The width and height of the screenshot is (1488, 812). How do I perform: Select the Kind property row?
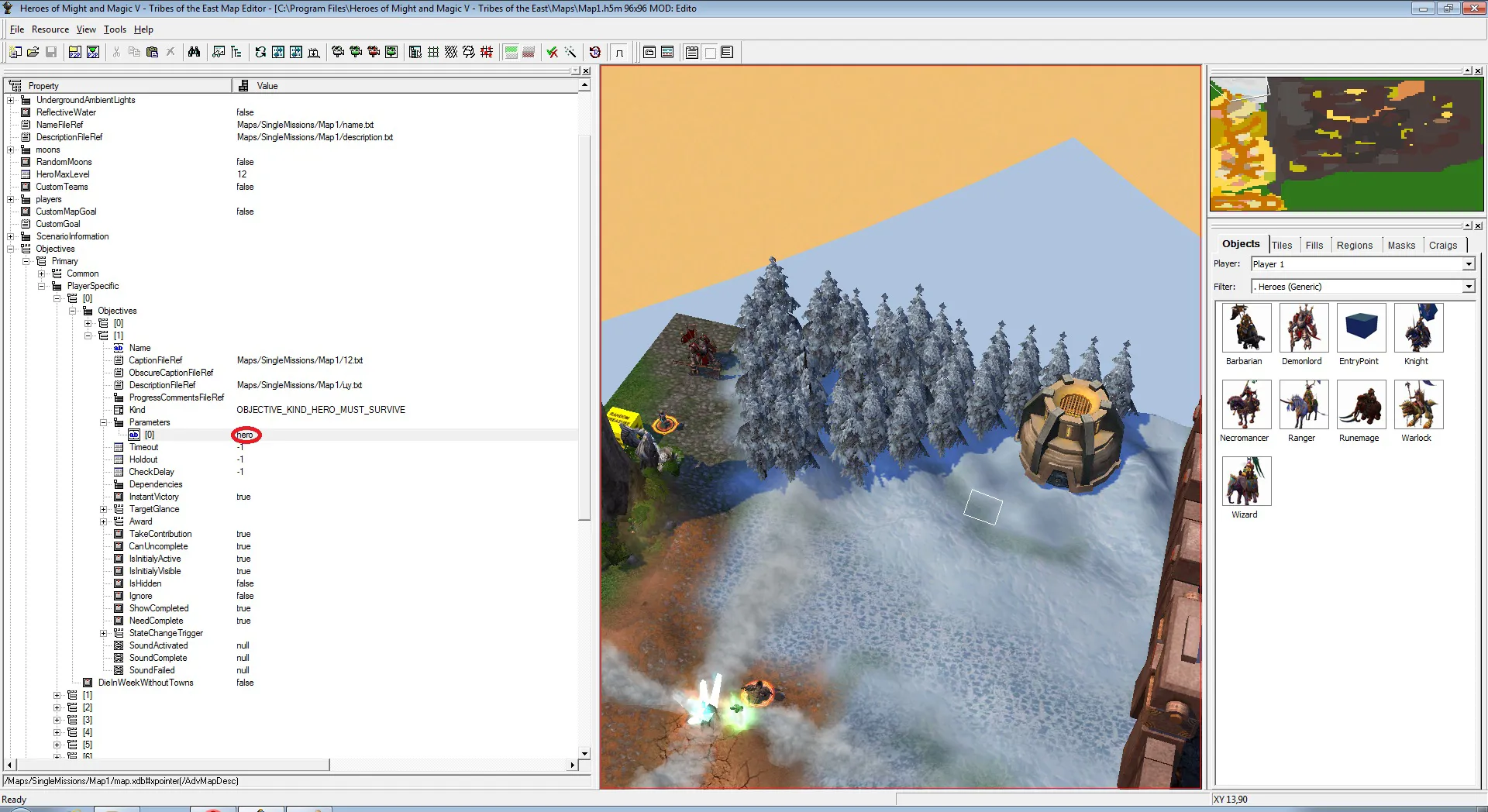coord(291,410)
